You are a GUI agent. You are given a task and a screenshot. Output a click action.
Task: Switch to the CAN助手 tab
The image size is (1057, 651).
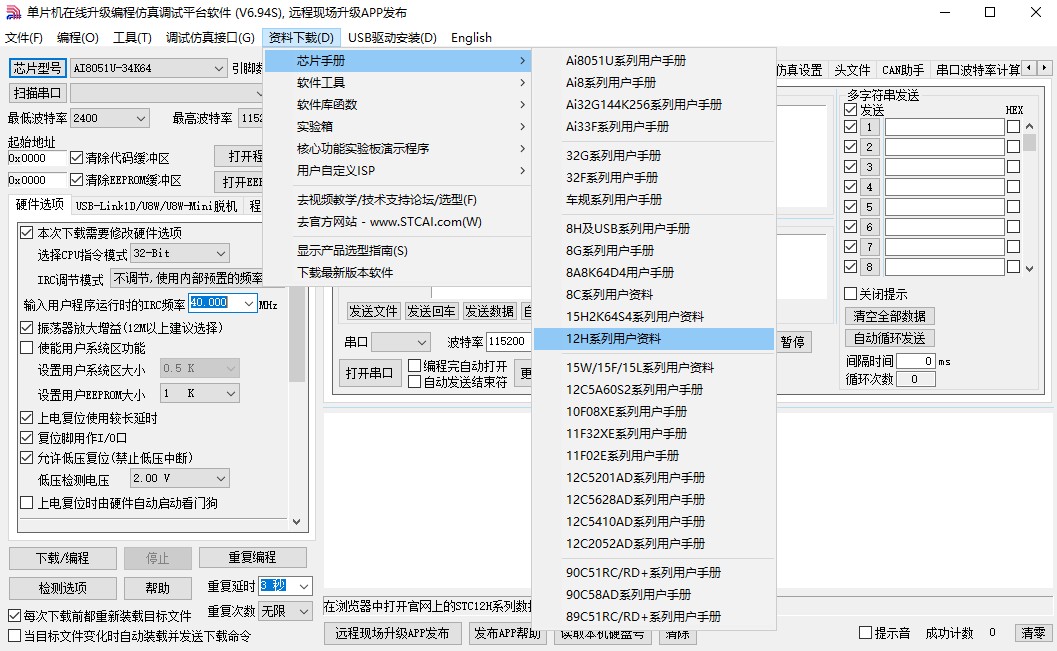(x=903, y=69)
